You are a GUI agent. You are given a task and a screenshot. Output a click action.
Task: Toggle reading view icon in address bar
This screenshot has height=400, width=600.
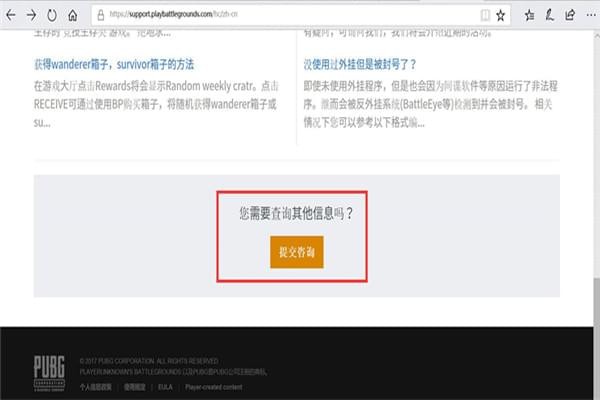485,15
